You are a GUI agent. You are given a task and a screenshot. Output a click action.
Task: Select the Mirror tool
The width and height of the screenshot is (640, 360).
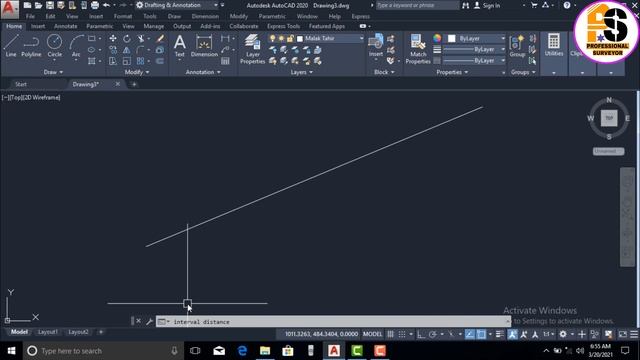coord(127,50)
